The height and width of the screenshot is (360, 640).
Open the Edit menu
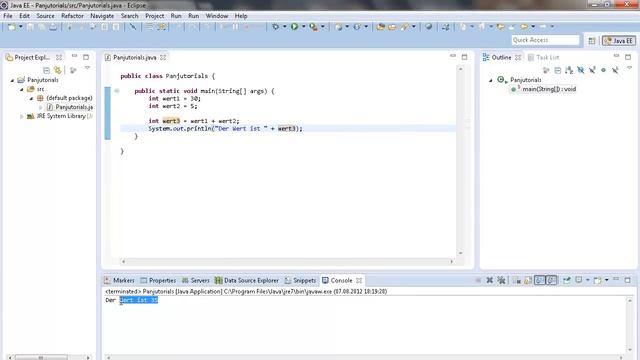pos(24,16)
